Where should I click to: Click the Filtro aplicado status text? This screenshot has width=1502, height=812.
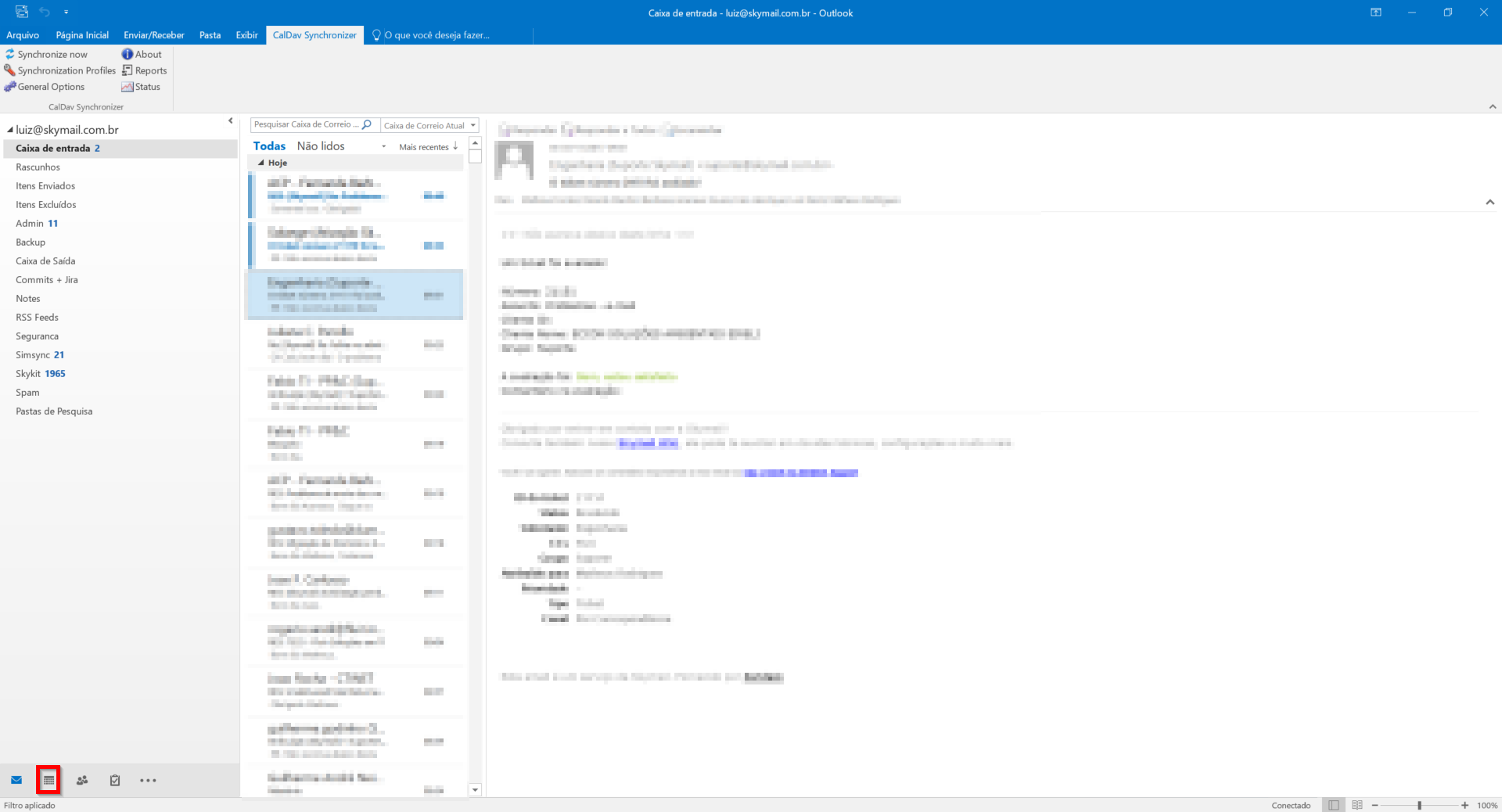tap(30, 805)
